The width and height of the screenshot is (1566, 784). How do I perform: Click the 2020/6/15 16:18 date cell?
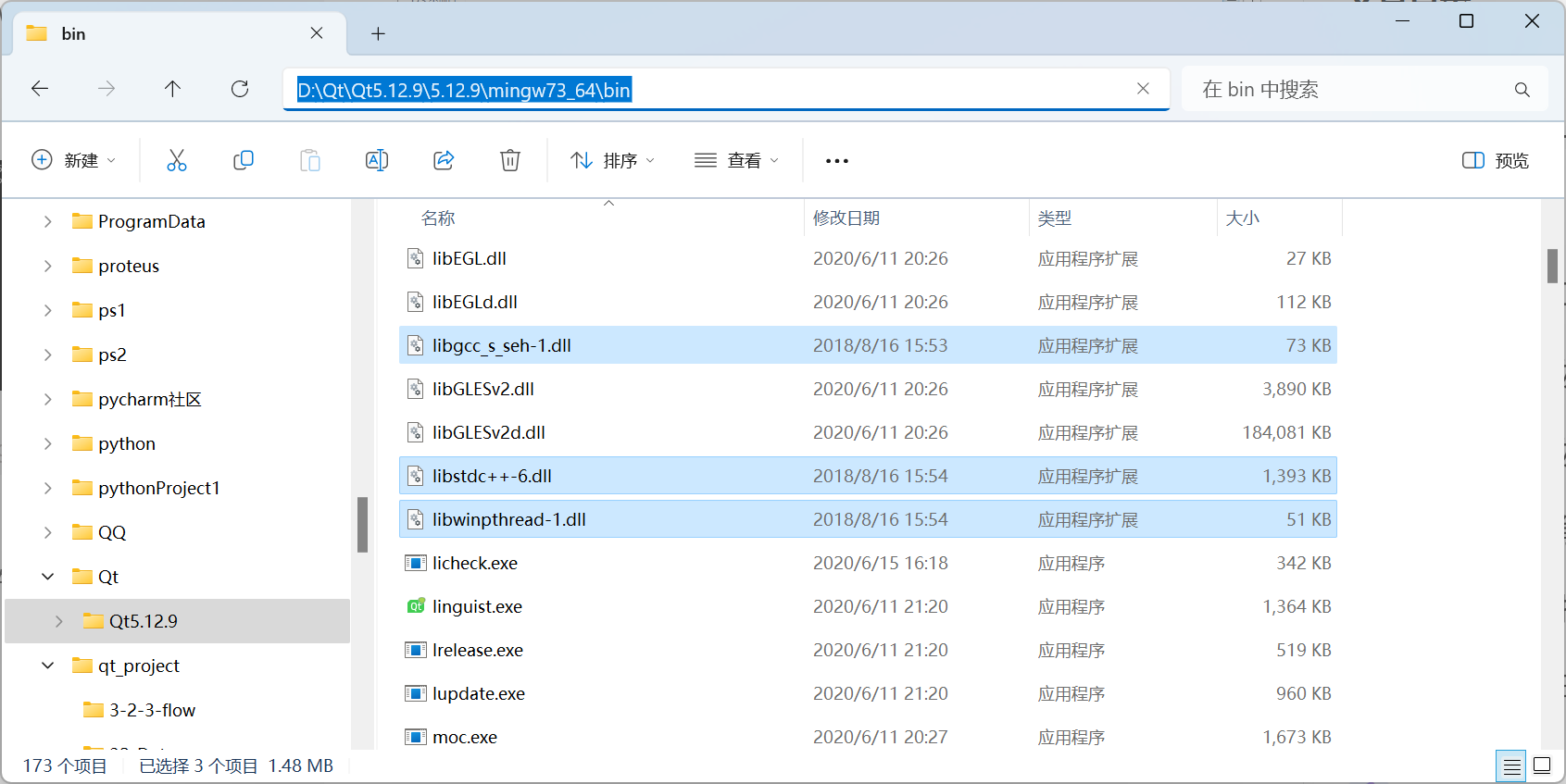(x=881, y=563)
